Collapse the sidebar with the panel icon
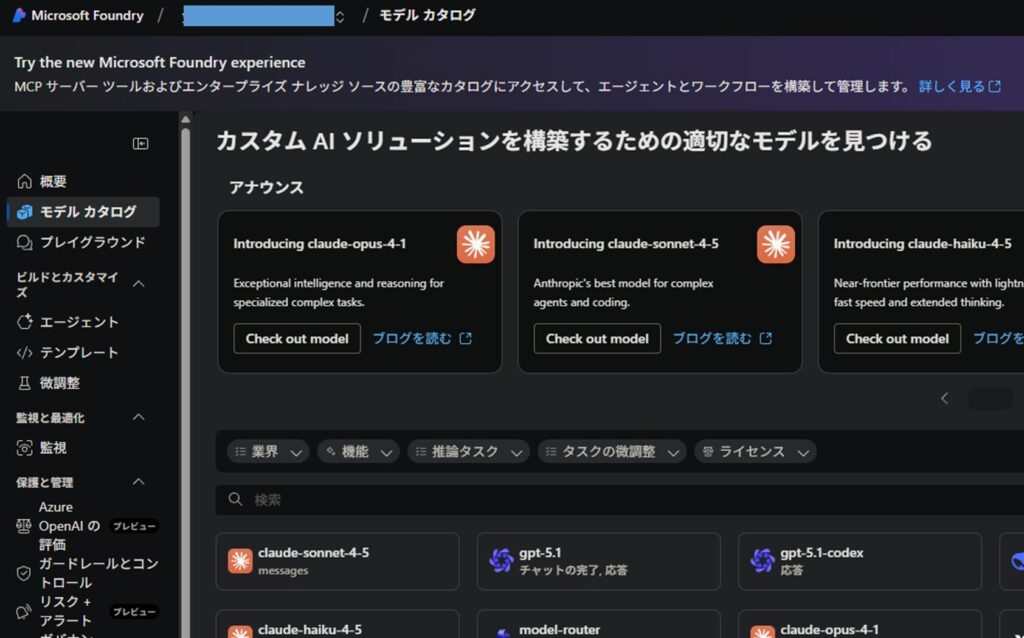1024x638 pixels. point(140,144)
